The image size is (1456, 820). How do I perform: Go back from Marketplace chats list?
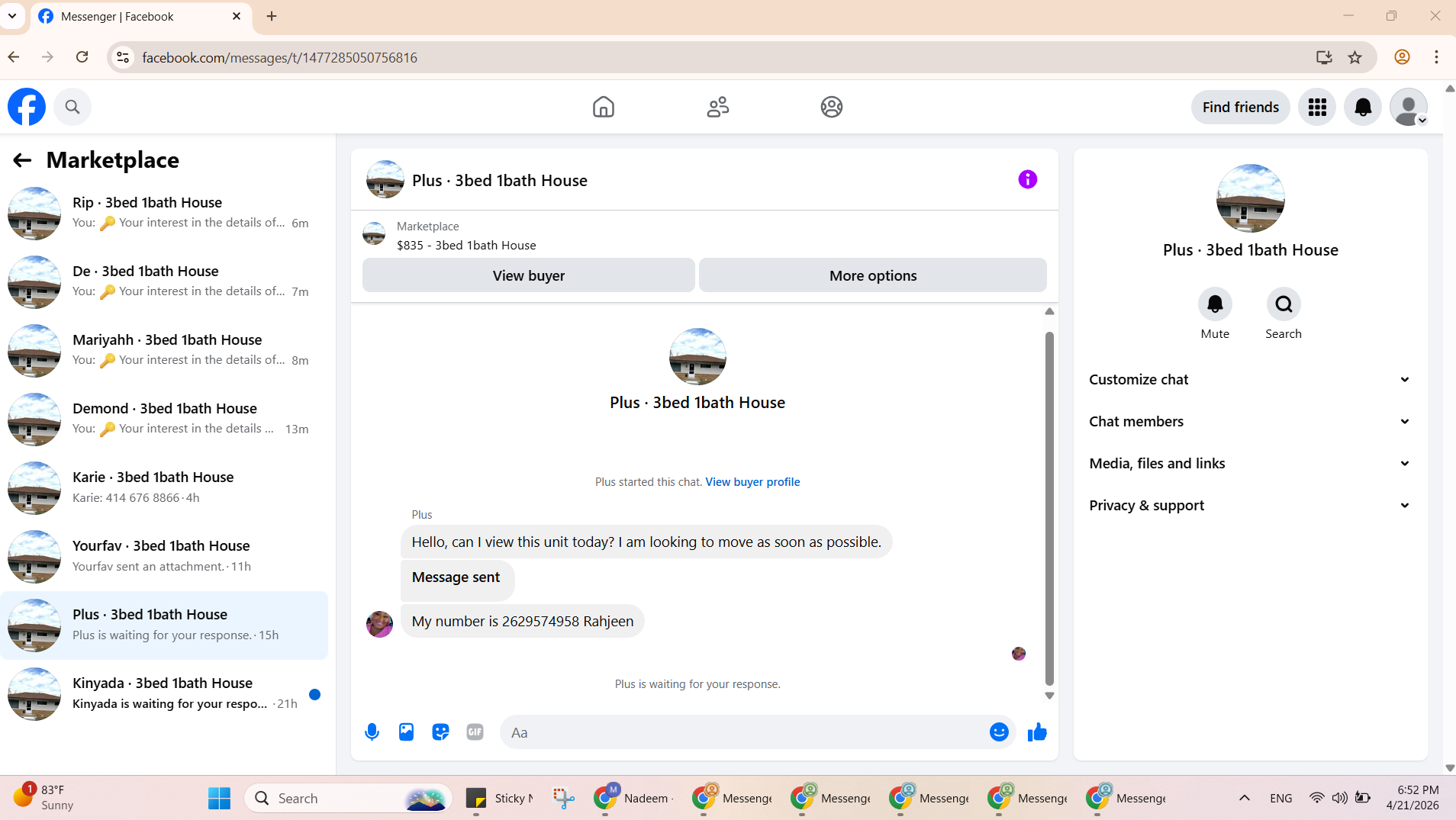pyautogui.click(x=22, y=160)
